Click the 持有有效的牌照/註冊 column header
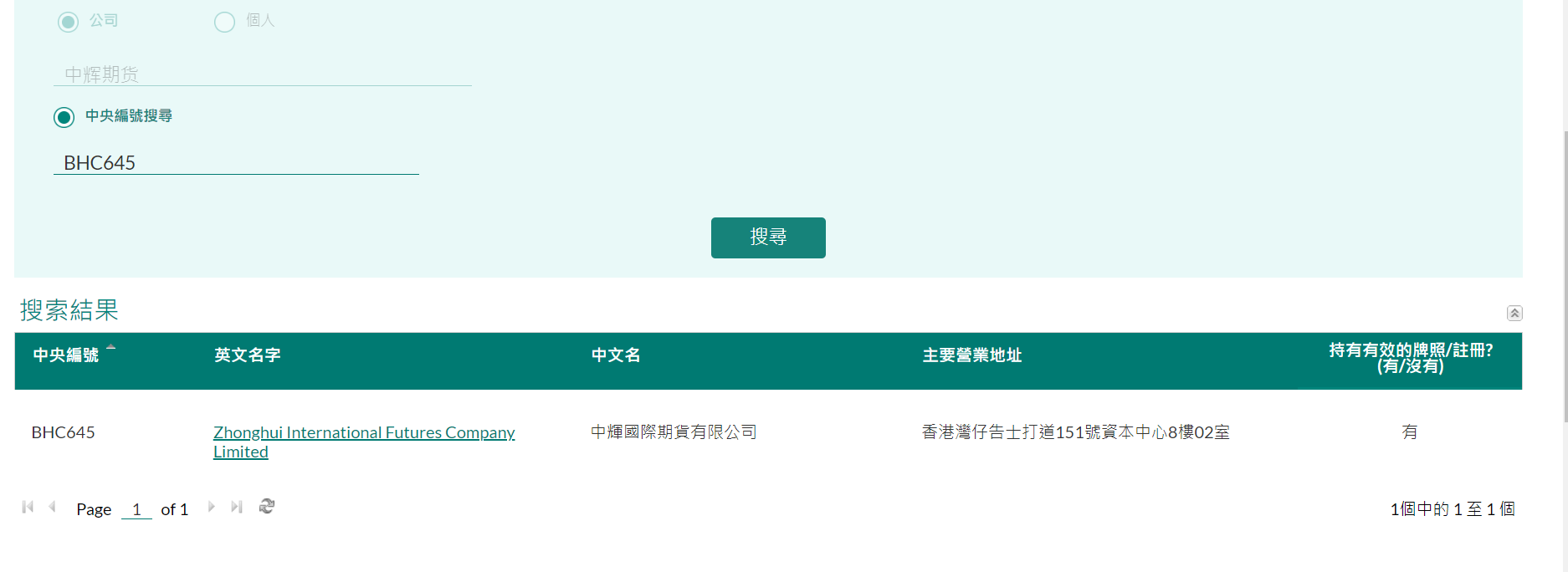Viewport: 1568px width, 572px height. pos(1411,358)
